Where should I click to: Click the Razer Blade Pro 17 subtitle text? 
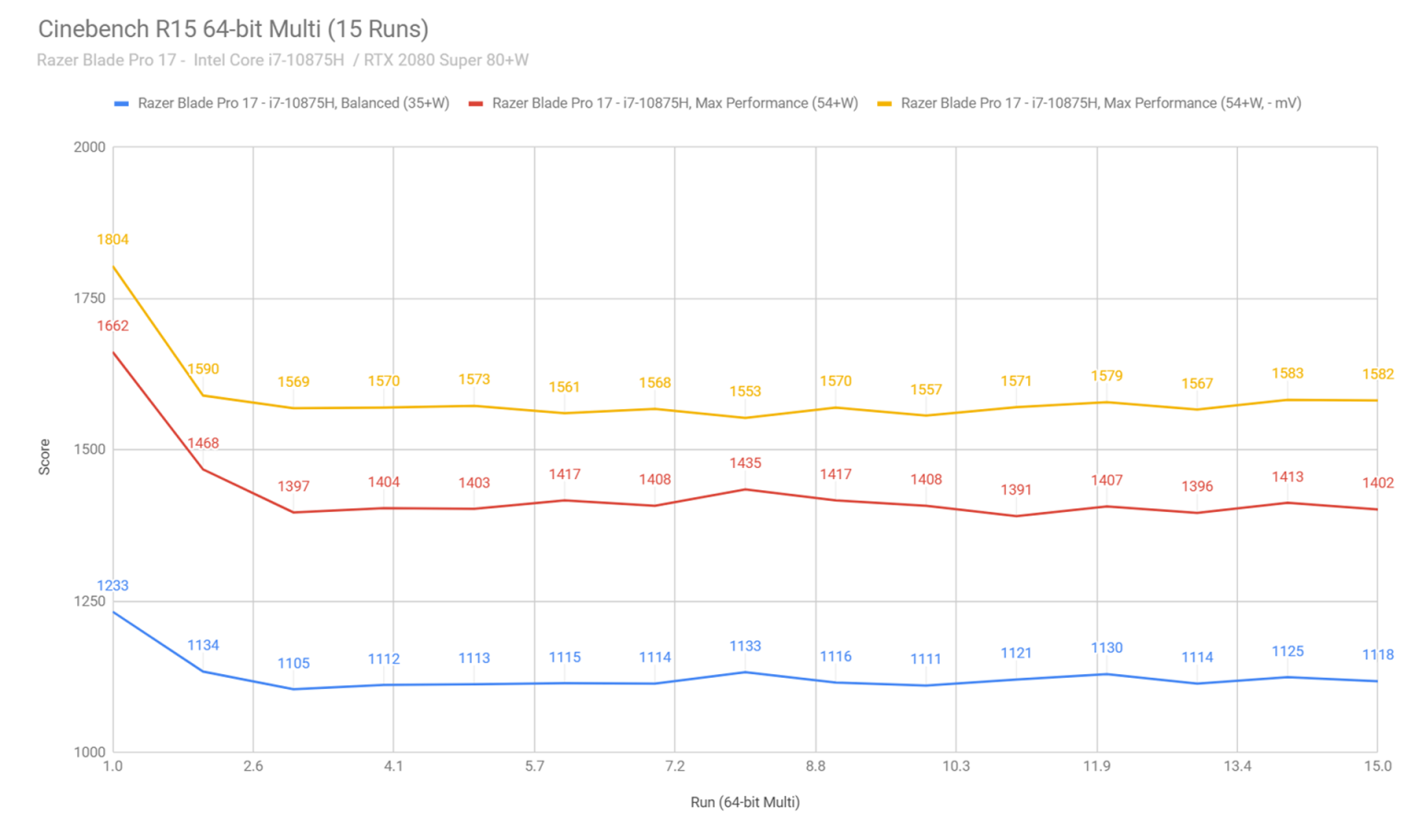(282, 60)
